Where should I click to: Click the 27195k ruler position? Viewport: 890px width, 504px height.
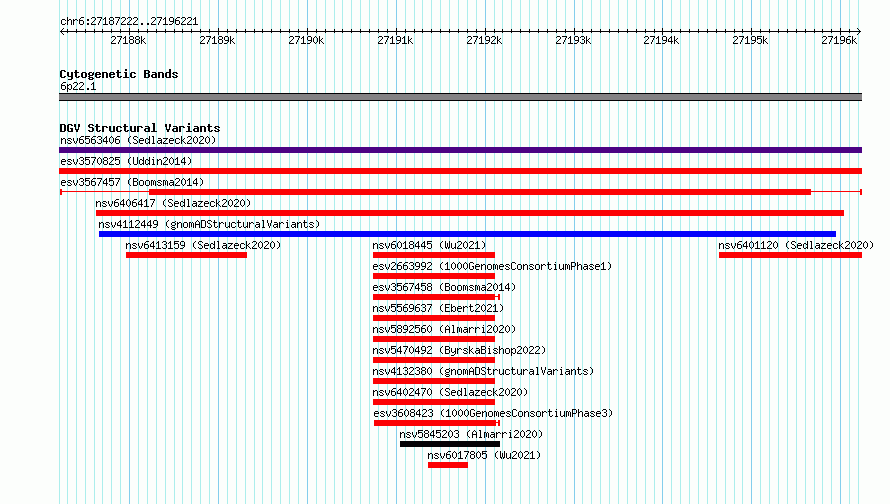click(x=750, y=40)
